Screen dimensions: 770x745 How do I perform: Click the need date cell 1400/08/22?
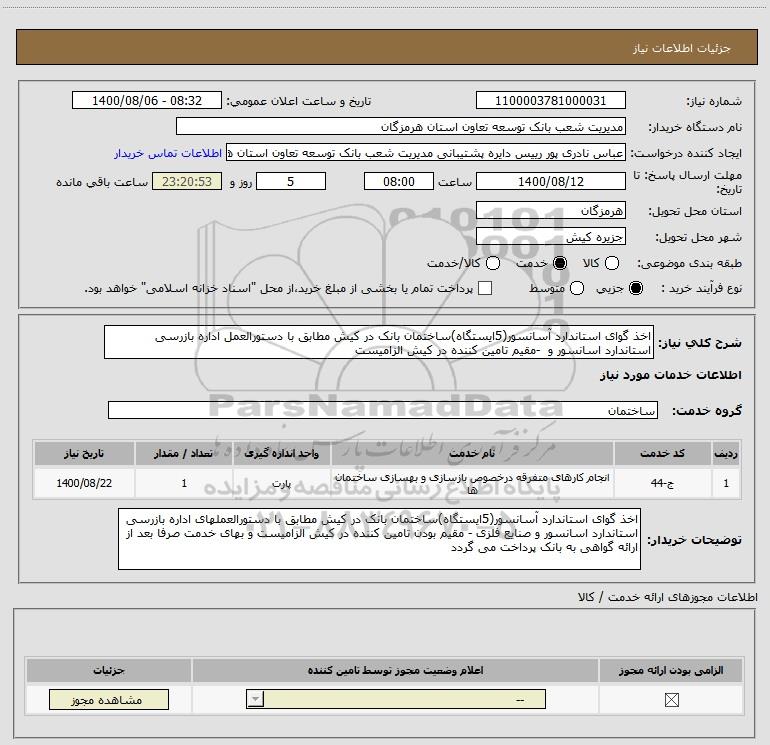[84, 483]
